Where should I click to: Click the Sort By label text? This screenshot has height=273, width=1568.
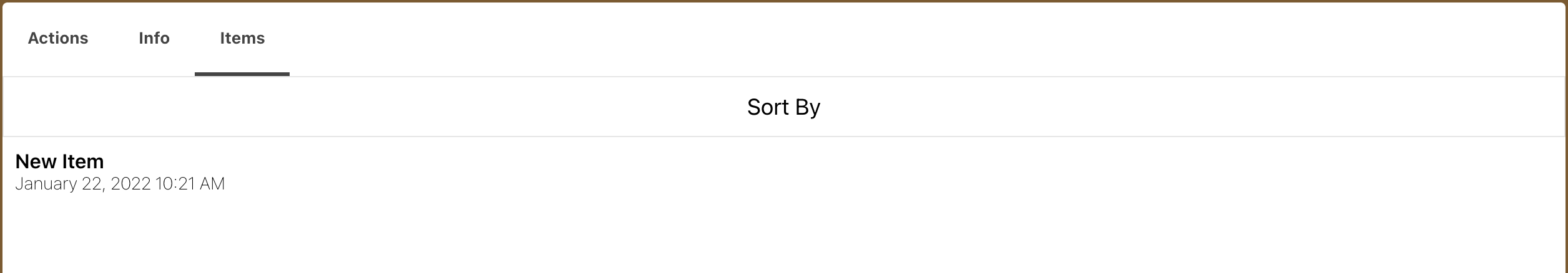783,107
